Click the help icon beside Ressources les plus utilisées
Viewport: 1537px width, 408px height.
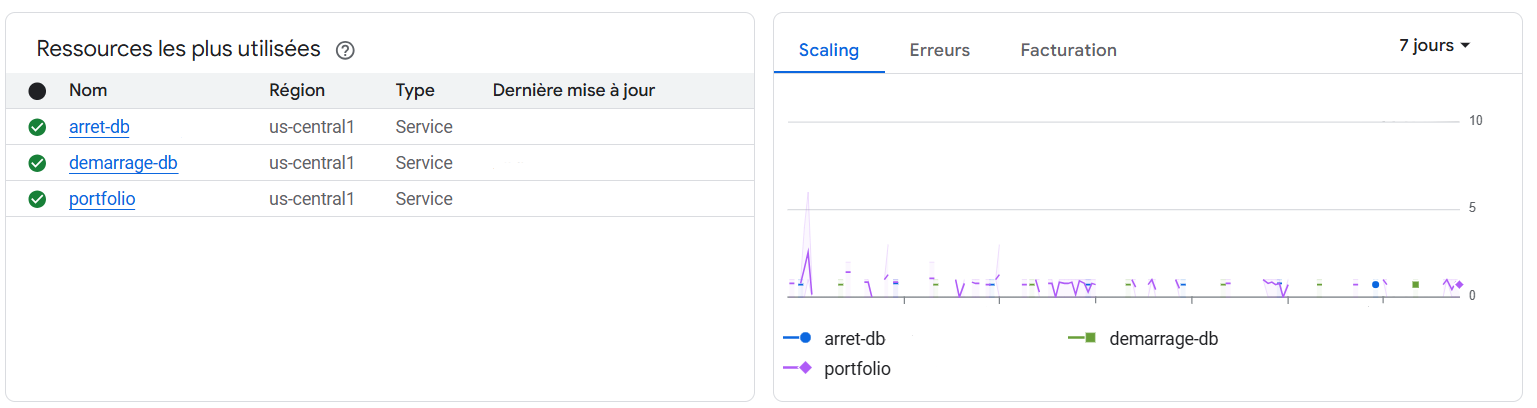(345, 50)
